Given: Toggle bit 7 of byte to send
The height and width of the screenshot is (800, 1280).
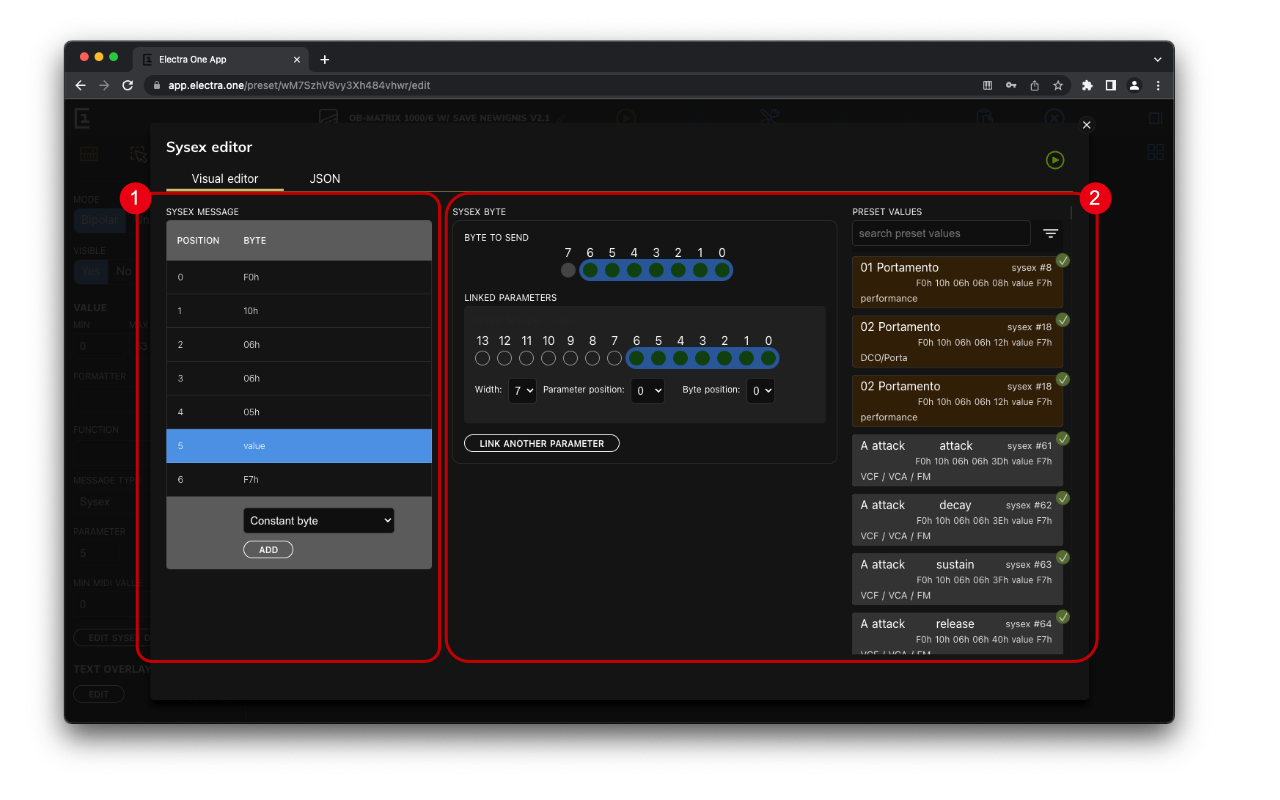Looking at the screenshot, I should (x=568, y=270).
